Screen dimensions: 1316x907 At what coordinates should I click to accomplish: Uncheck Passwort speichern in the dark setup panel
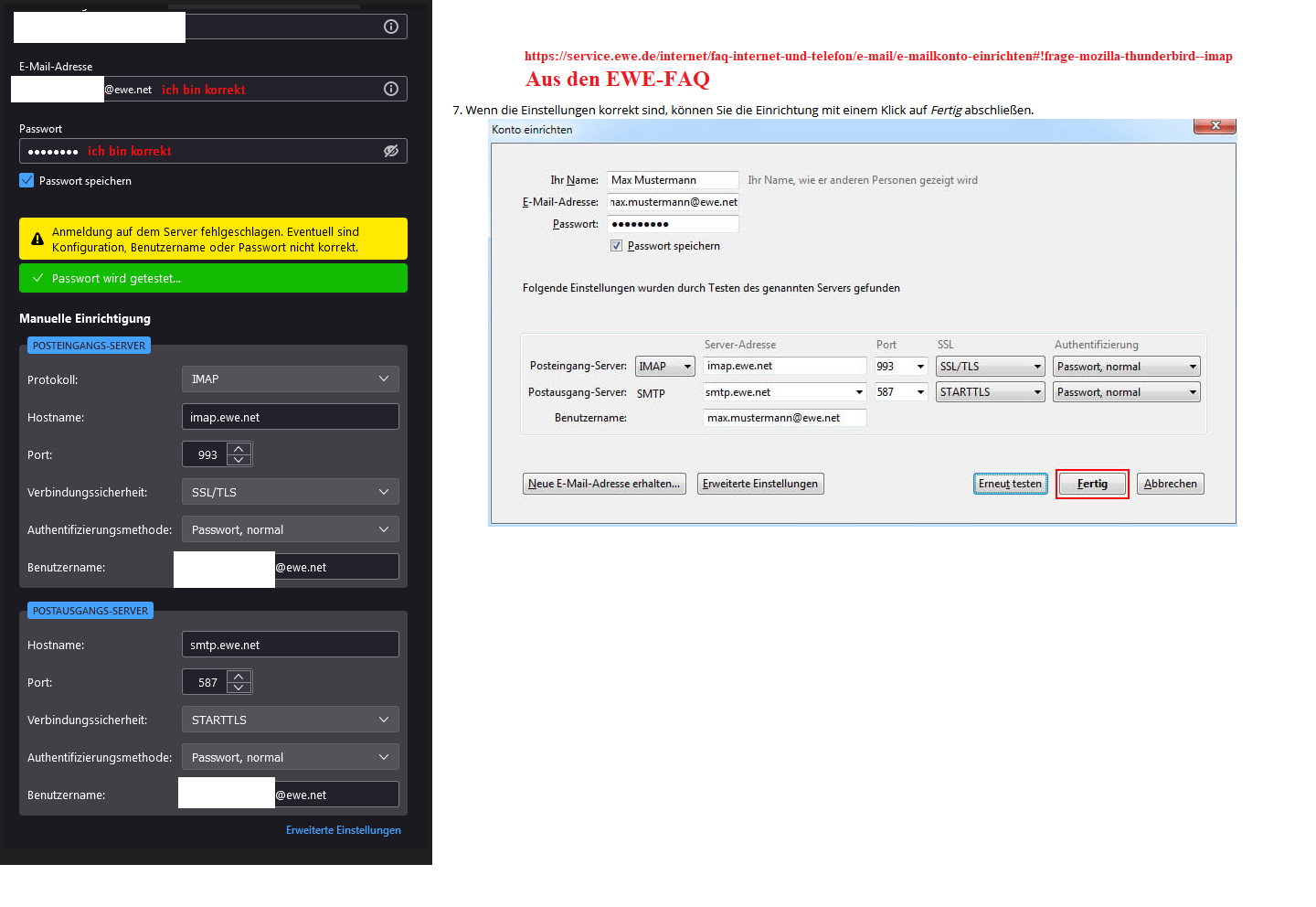[x=27, y=180]
